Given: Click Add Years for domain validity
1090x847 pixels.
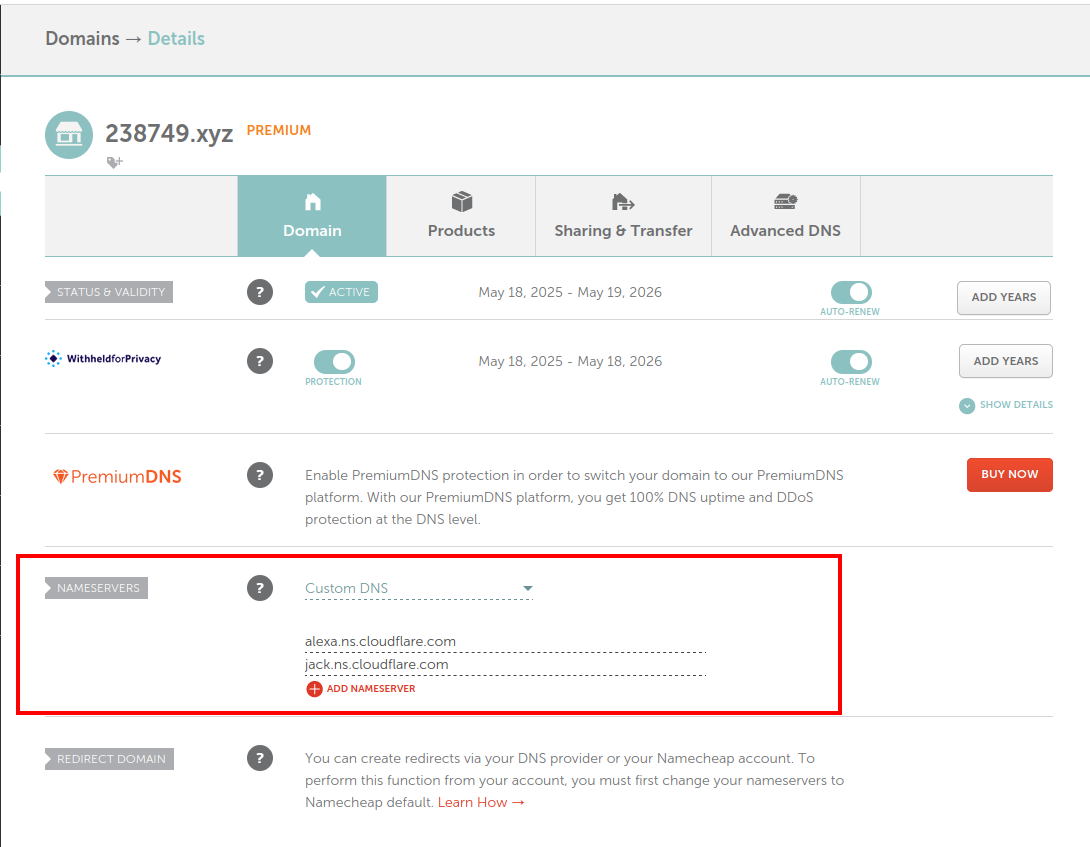Looking at the screenshot, I should click(x=1004, y=298).
